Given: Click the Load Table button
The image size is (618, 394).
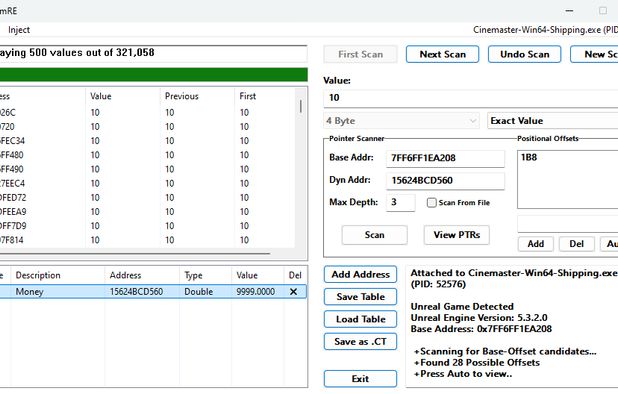Looking at the screenshot, I should tap(360, 319).
